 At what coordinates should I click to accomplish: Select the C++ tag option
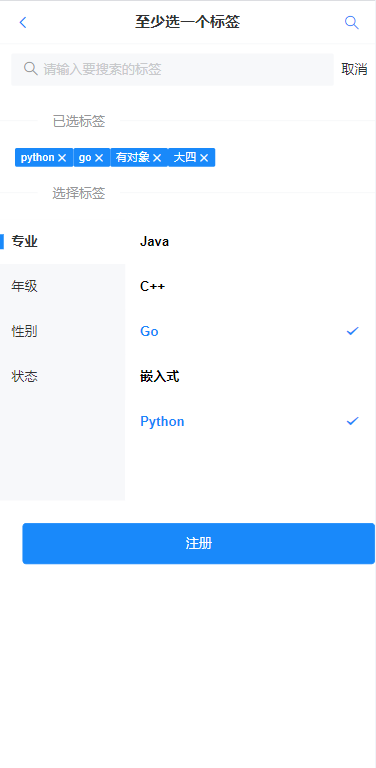(250, 287)
